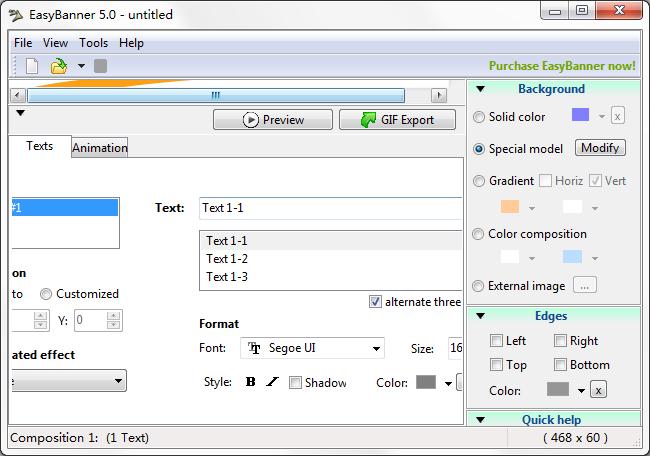Switch to the Texts tab
This screenshot has height=456, width=650.
(x=39, y=146)
